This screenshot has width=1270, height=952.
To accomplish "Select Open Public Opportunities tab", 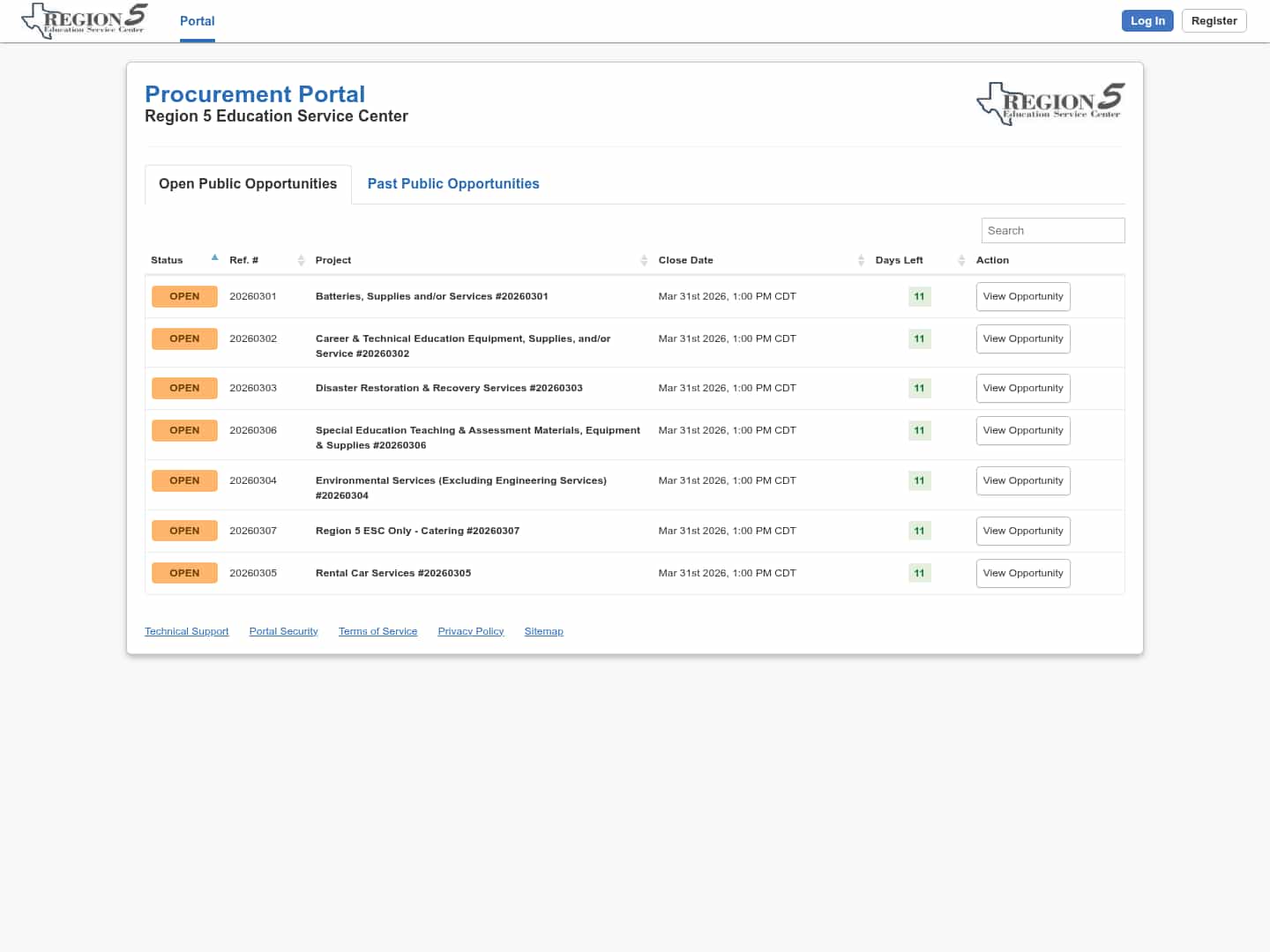I will click(x=248, y=184).
